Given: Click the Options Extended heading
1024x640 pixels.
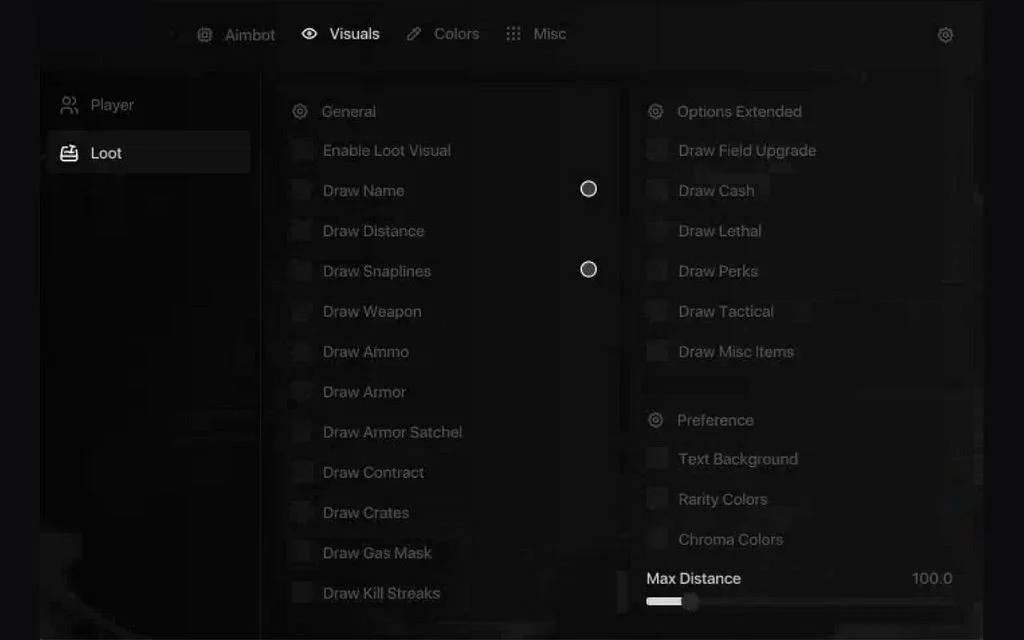Looking at the screenshot, I should pos(739,112).
